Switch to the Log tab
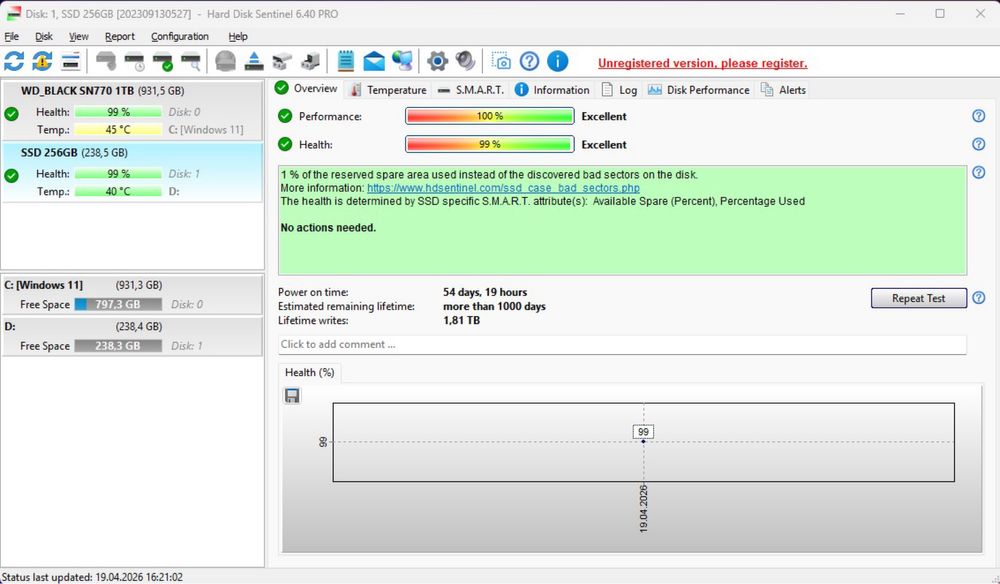The image size is (1000, 584). point(619,90)
